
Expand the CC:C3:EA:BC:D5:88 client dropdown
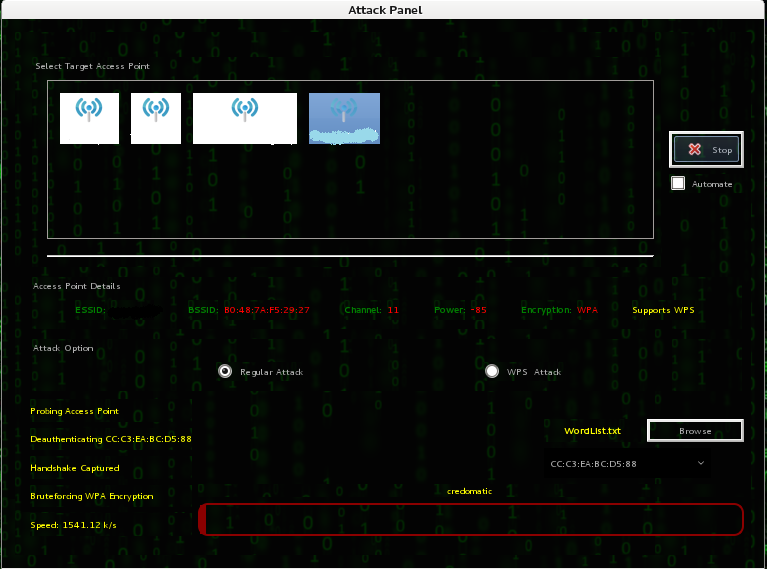628,463
